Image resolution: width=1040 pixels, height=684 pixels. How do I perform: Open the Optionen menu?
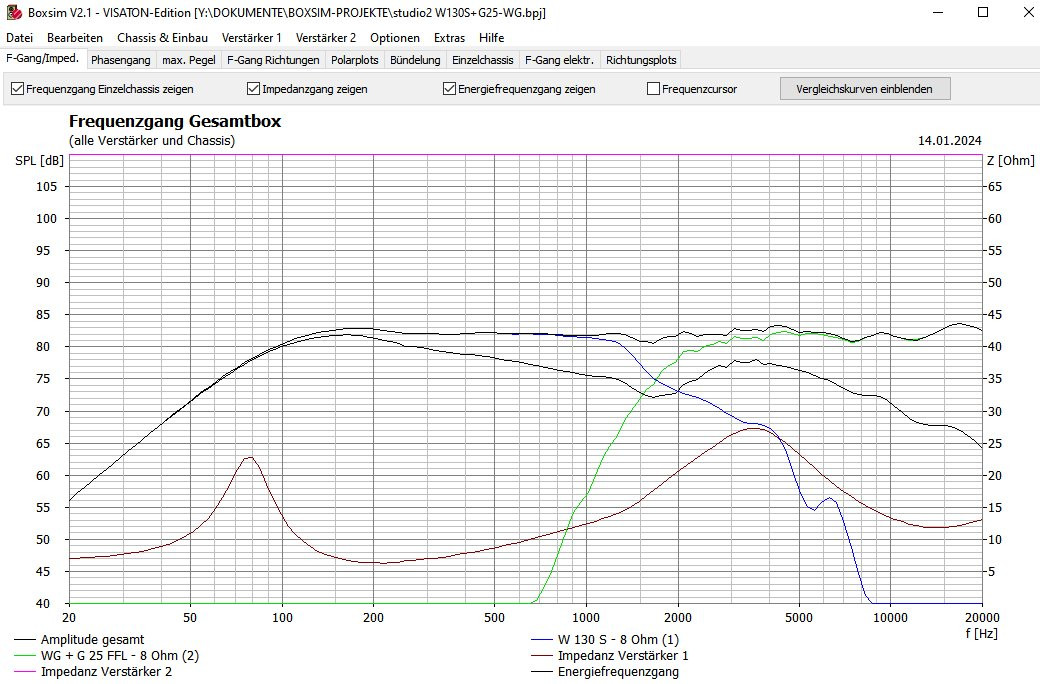coord(395,38)
